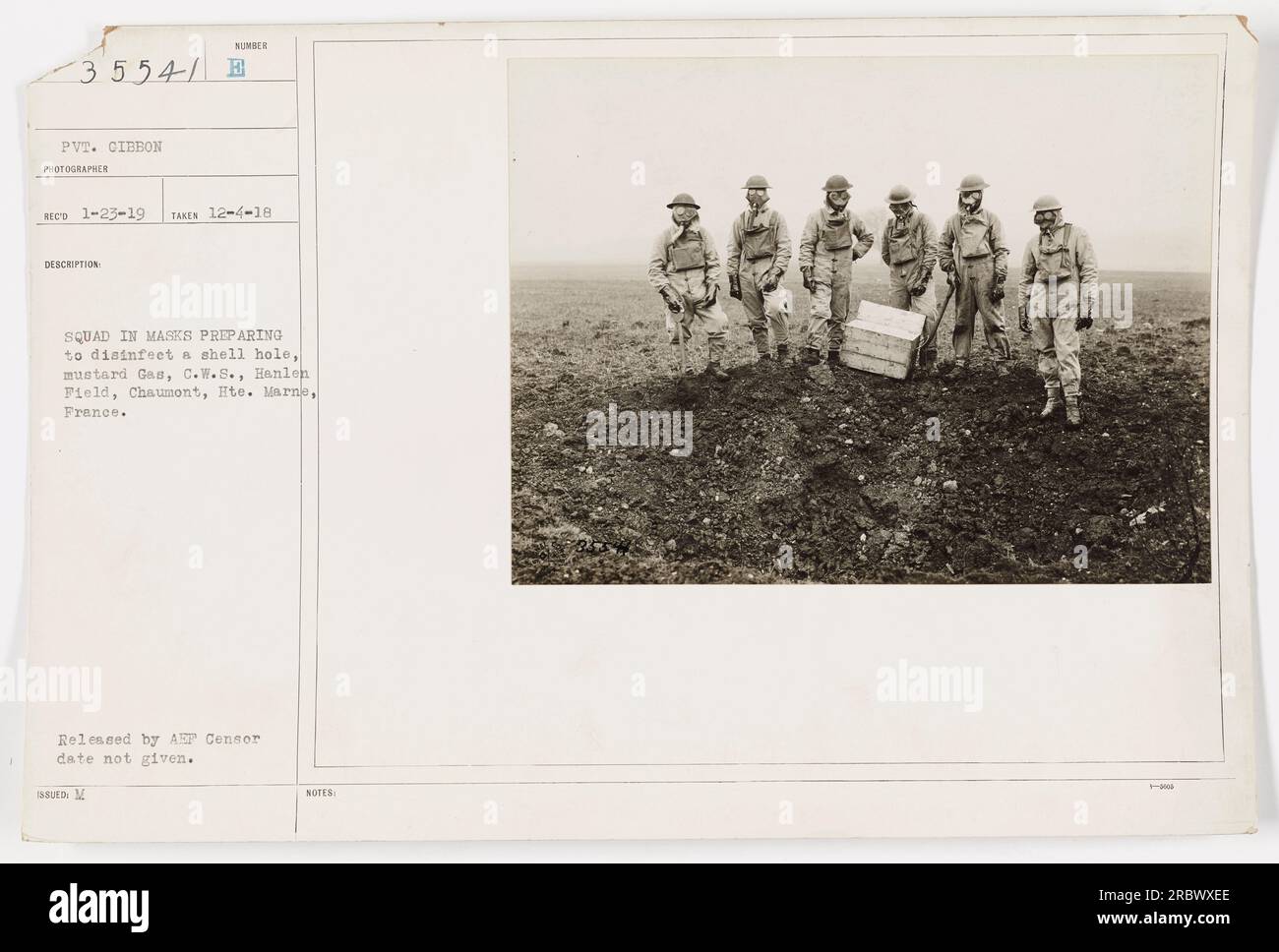Click the handwritten number 35541

pos(138,70)
